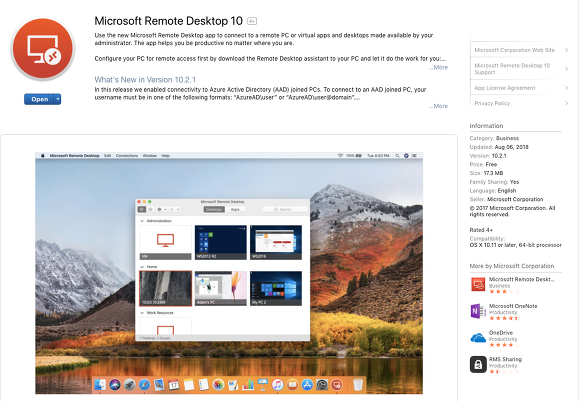Click Apple logo in preview menu bar
The image size is (580, 401).
coord(42,156)
